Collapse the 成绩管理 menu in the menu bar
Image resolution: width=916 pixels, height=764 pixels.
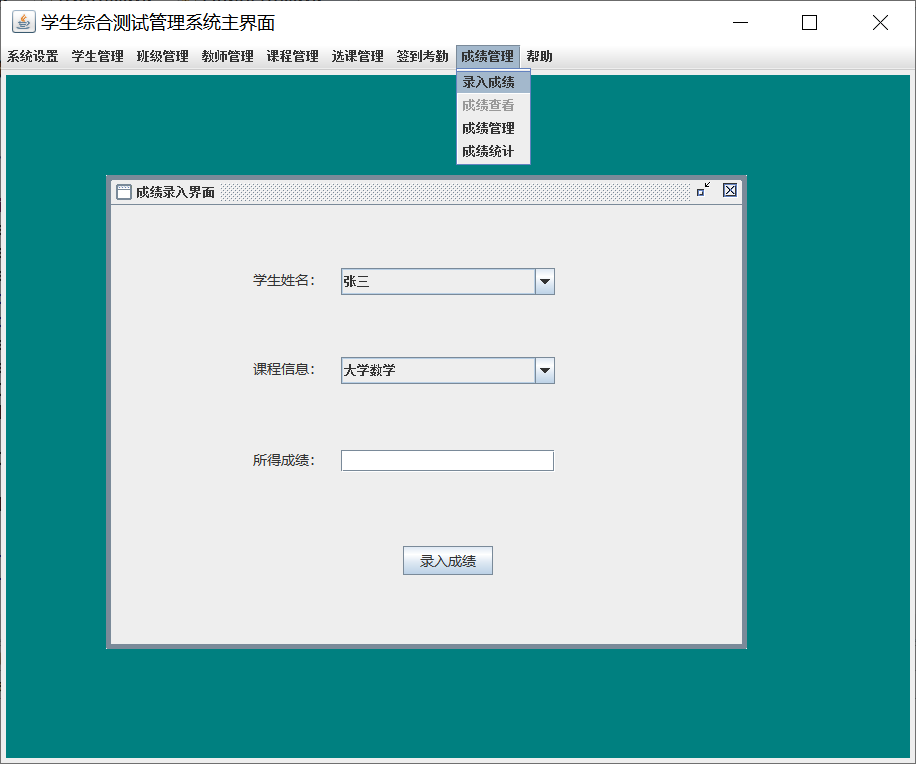point(488,56)
